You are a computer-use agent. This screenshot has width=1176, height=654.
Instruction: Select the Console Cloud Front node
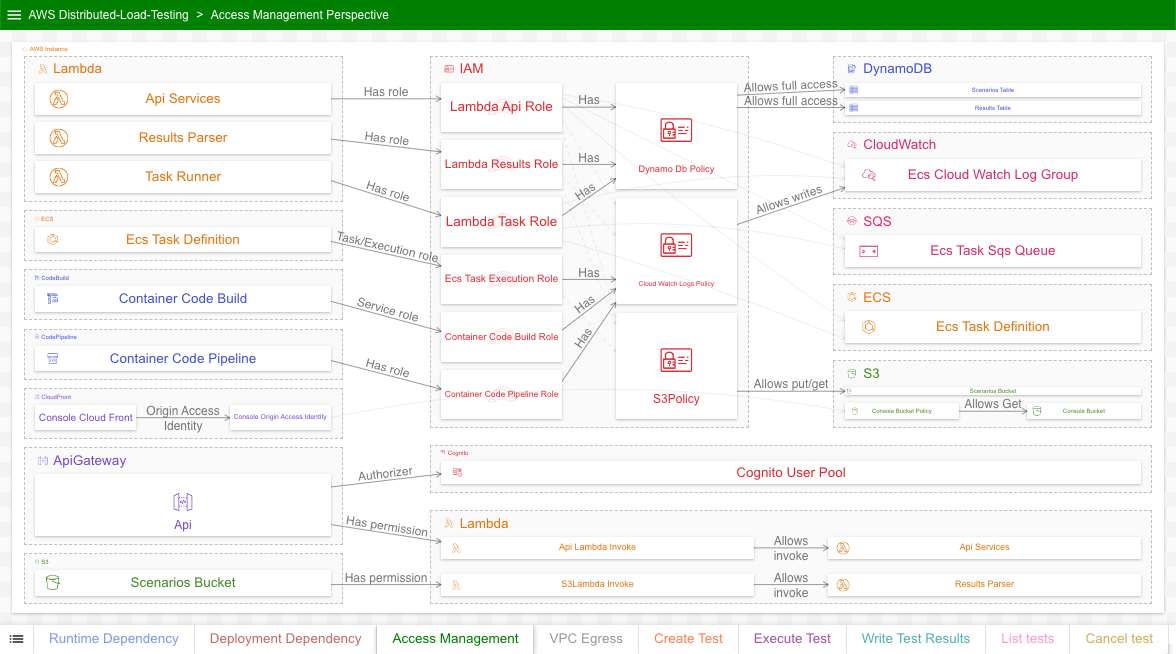(x=86, y=418)
